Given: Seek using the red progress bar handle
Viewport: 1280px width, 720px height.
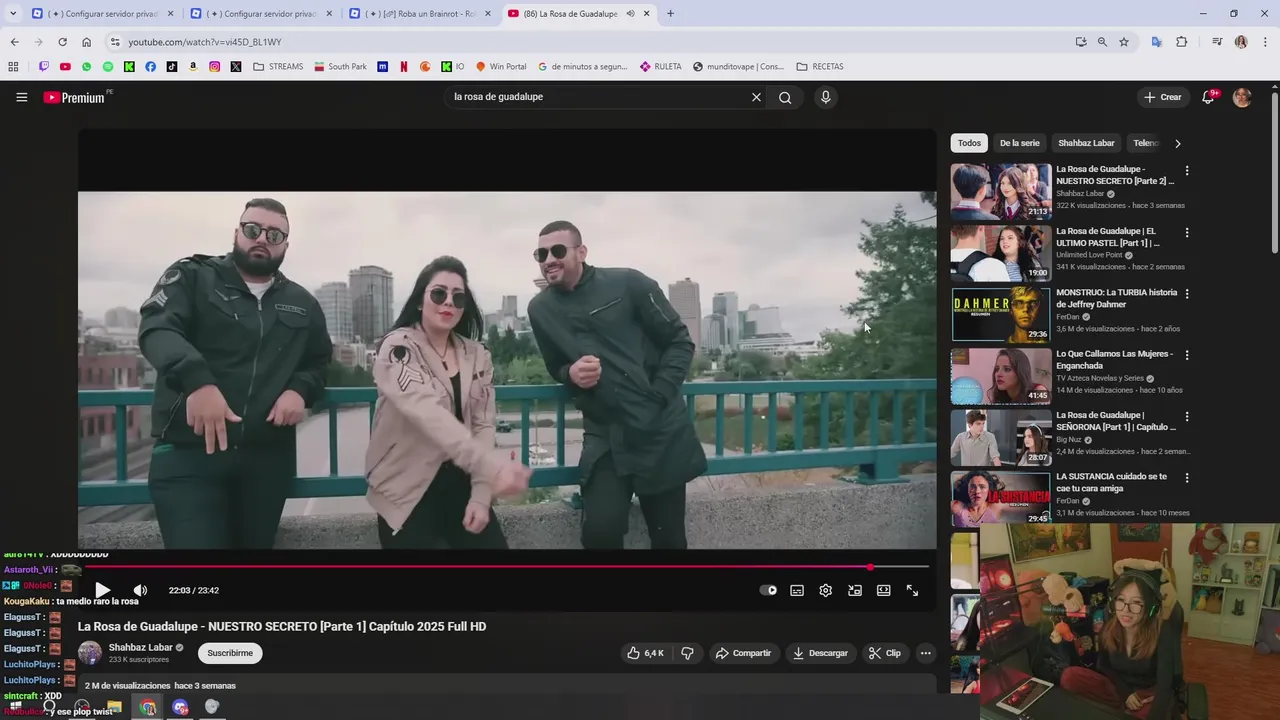Looking at the screenshot, I should (x=870, y=567).
